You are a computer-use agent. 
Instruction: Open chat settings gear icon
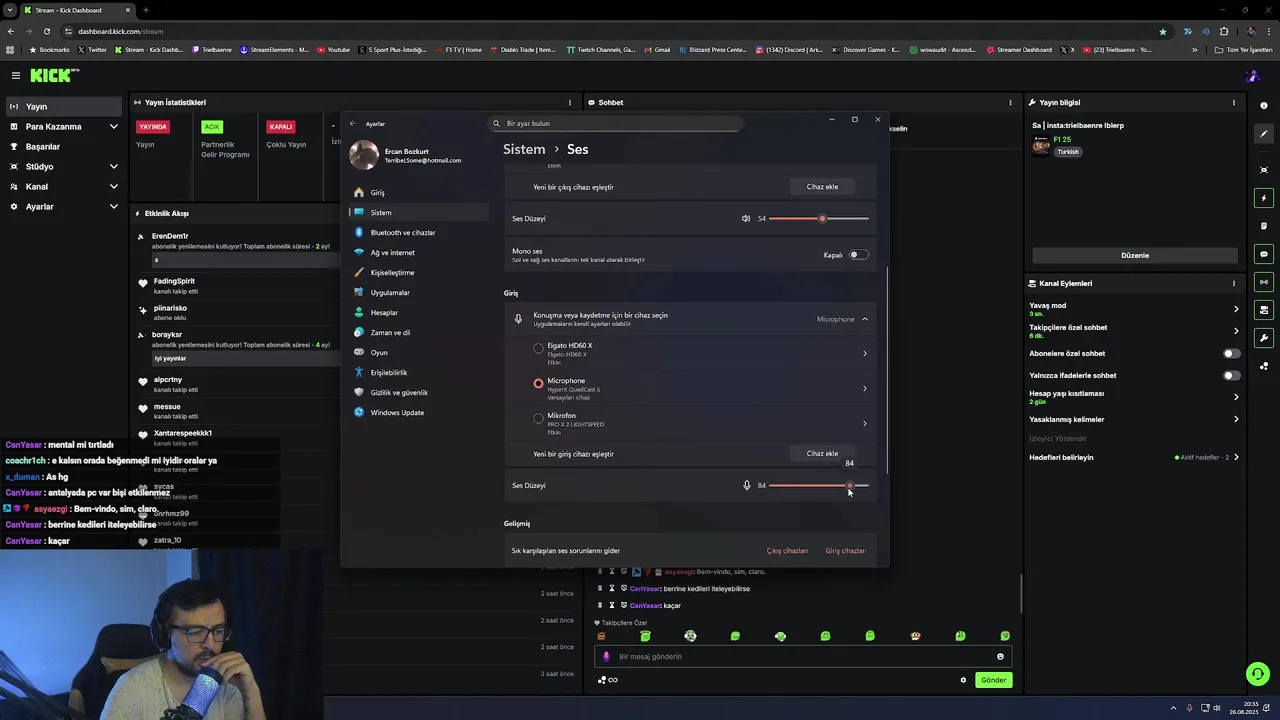coord(963,680)
